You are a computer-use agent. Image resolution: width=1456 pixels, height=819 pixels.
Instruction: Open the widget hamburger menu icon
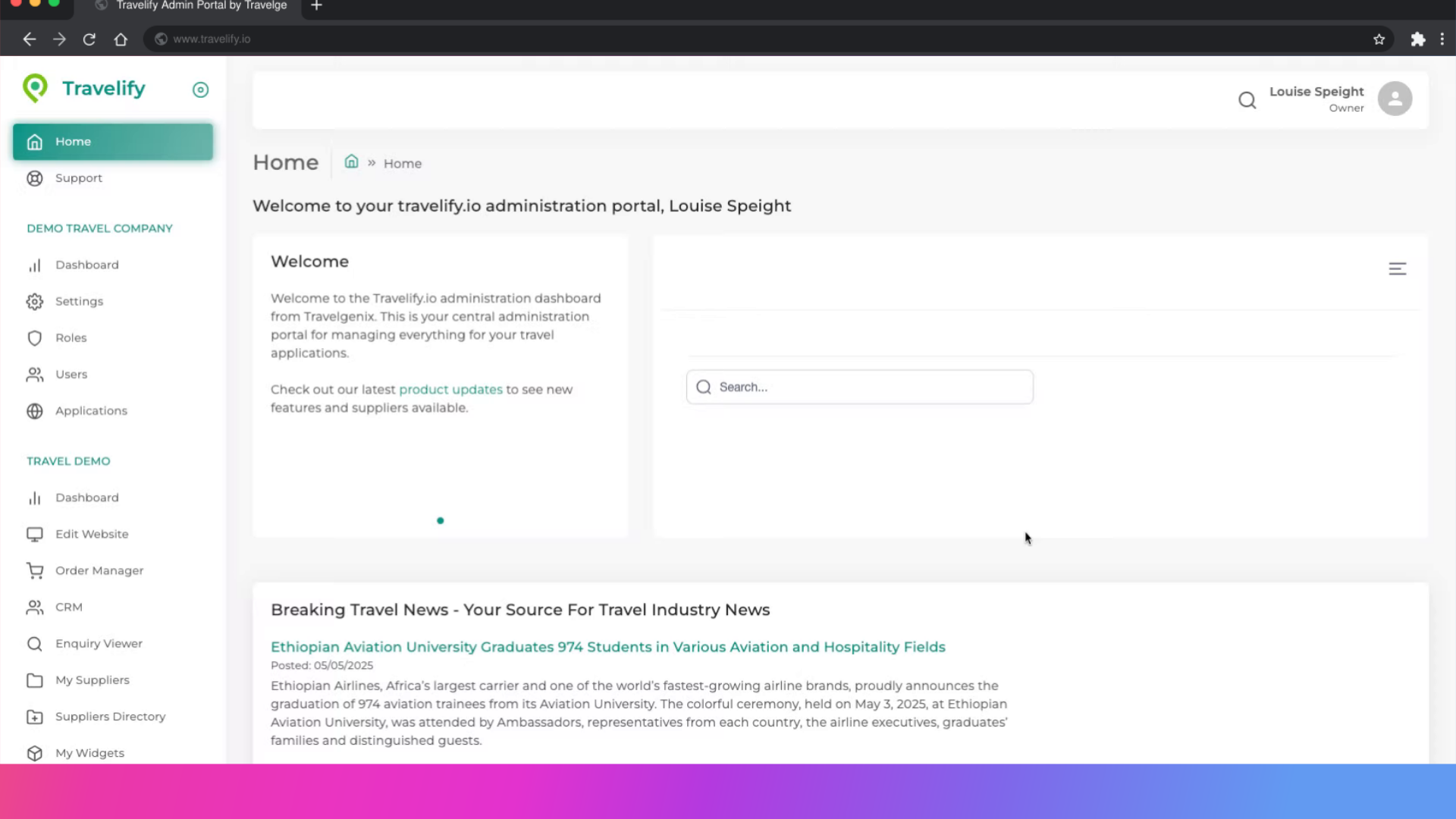(x=1398, y=268)
